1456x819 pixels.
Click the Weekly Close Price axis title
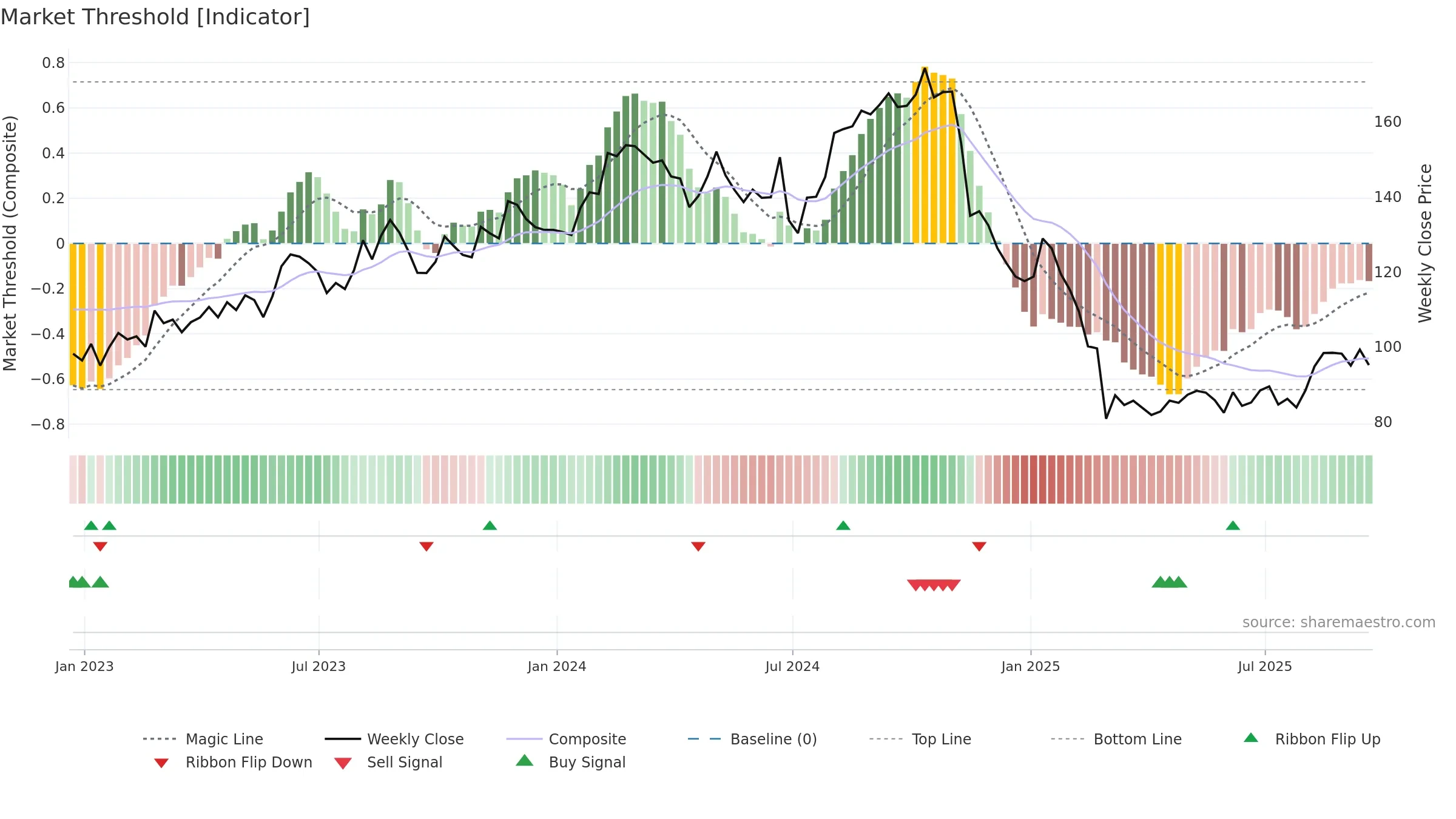coord(1425,243)
